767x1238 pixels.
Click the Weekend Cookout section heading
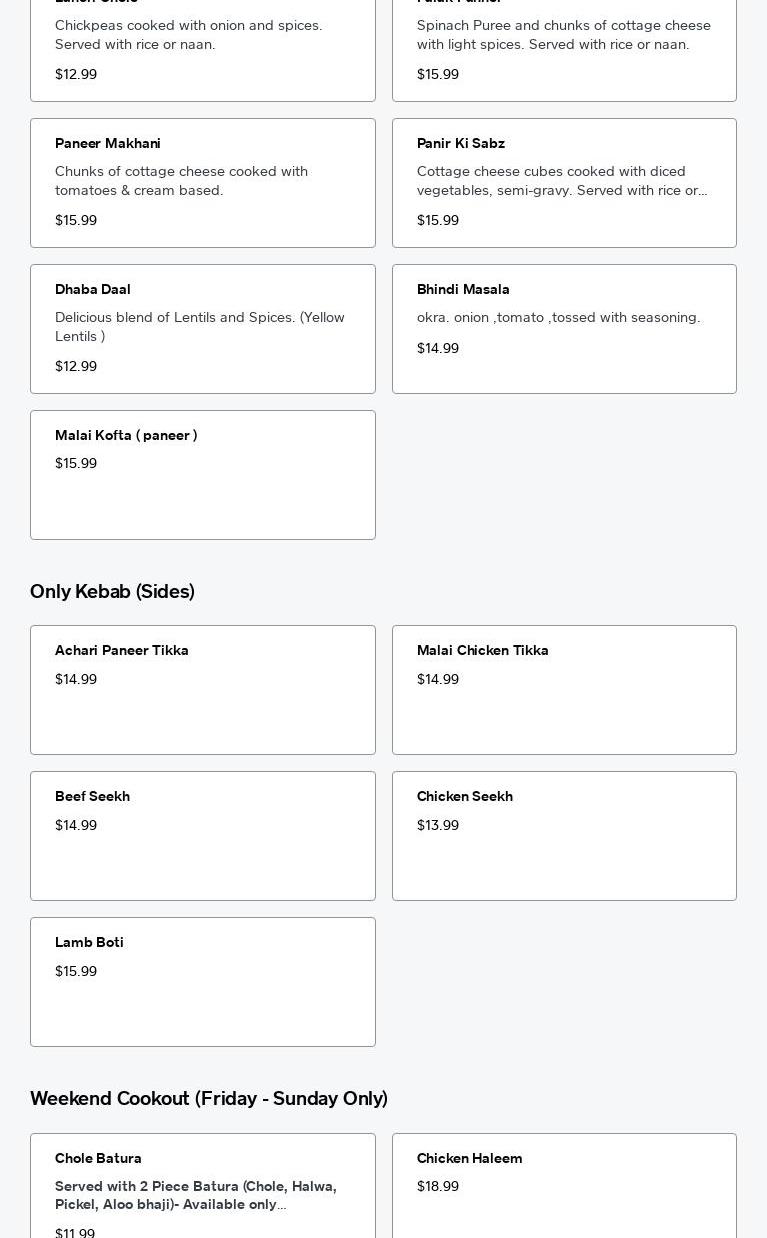(x=208, y=1098)
